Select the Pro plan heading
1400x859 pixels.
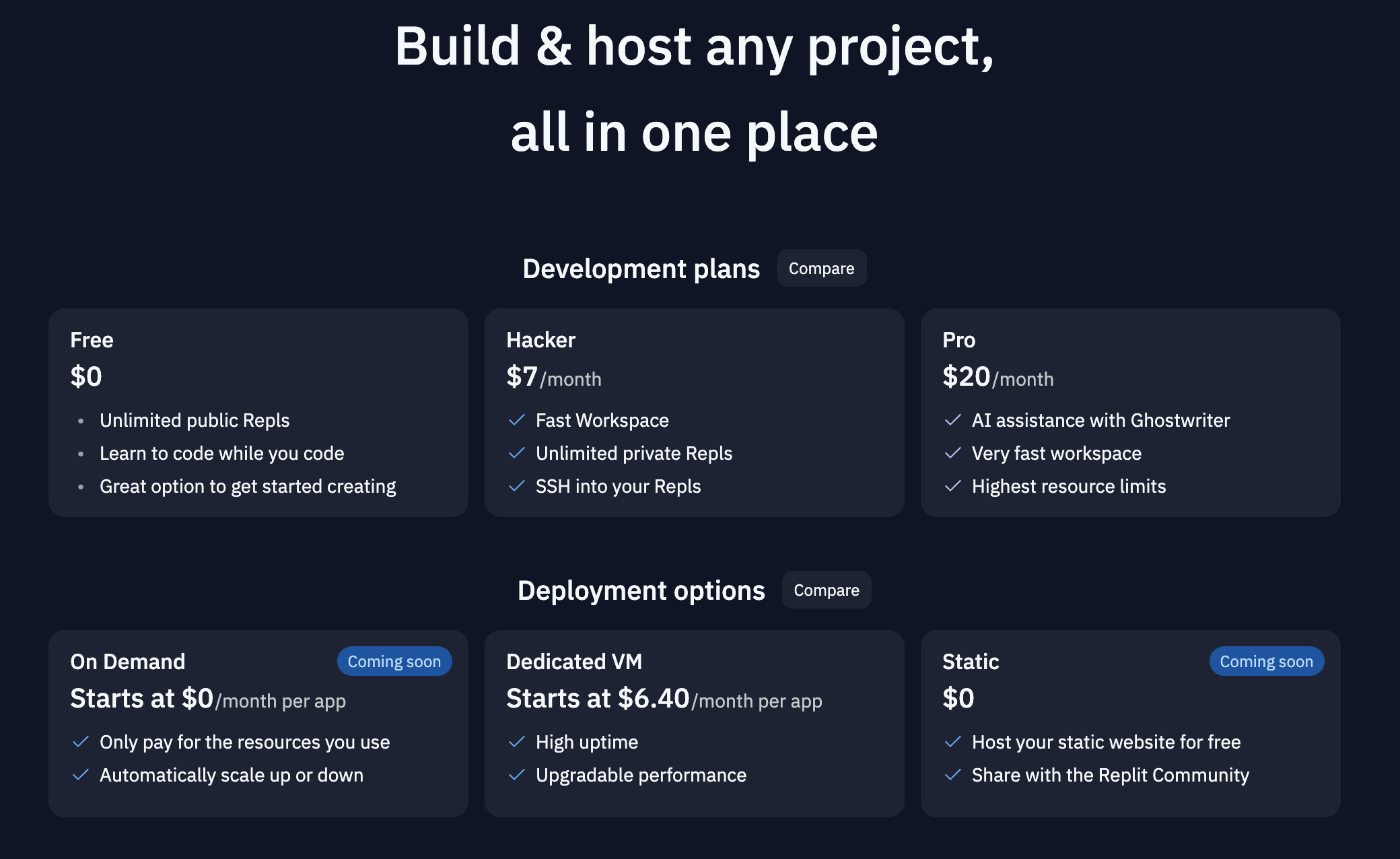[958, 340]
